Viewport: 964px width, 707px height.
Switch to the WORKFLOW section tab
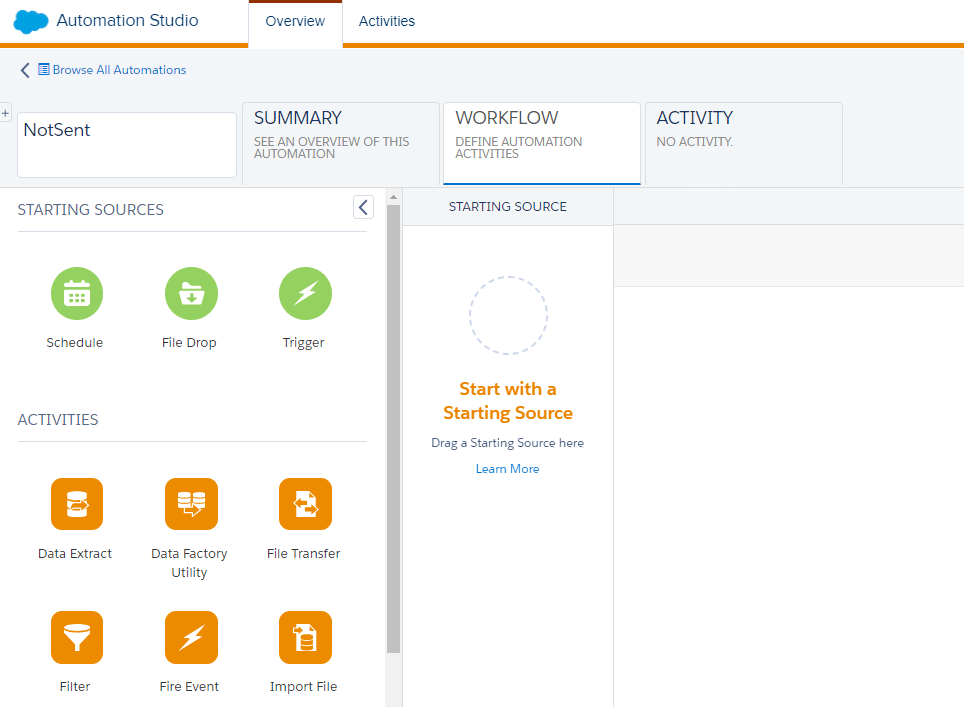click(542, 143)
